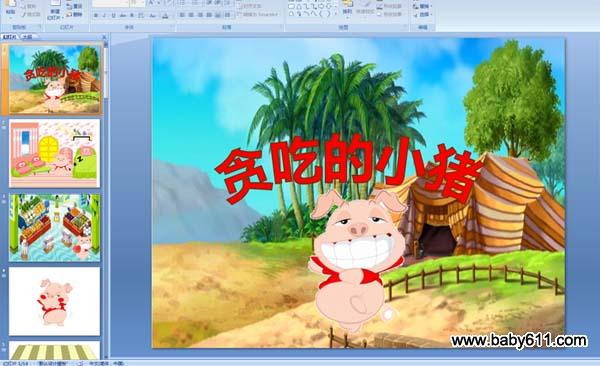Change the font color swatch
This screenshot has height=366, width=600.
[x=165, y=16]
